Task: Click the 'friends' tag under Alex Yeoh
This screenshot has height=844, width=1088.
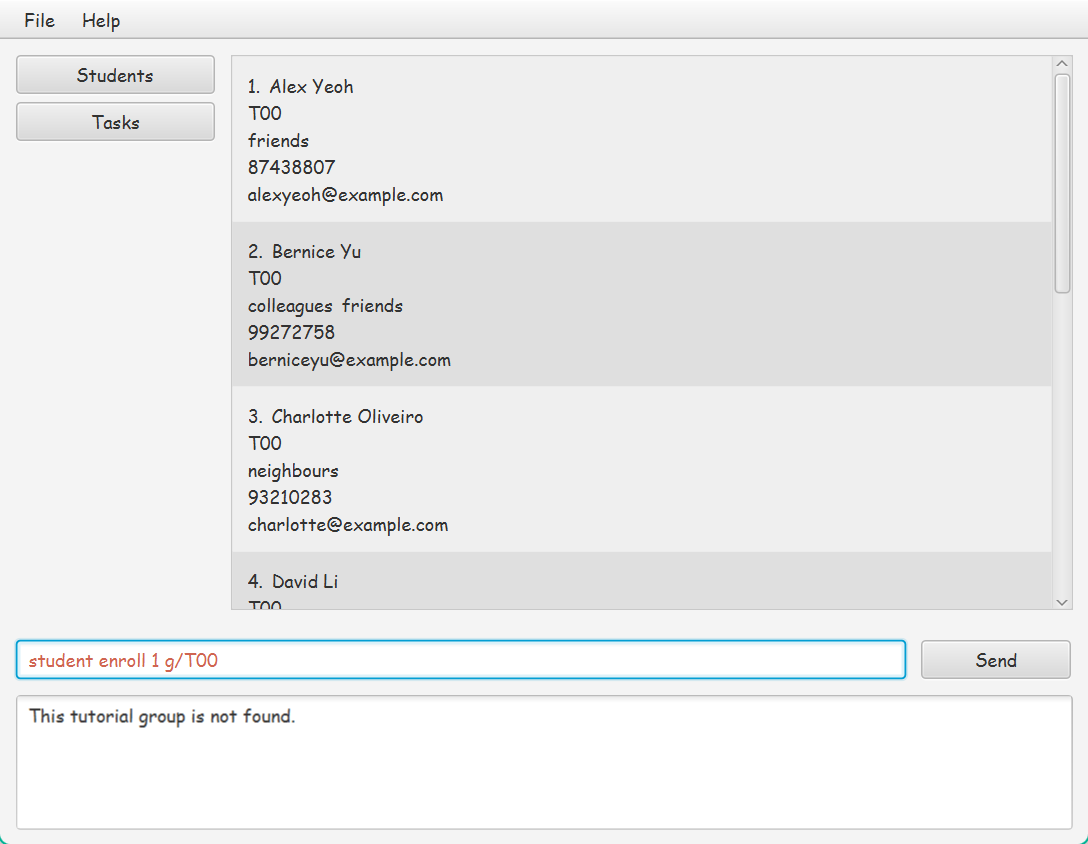Action: tap(278, 141)
